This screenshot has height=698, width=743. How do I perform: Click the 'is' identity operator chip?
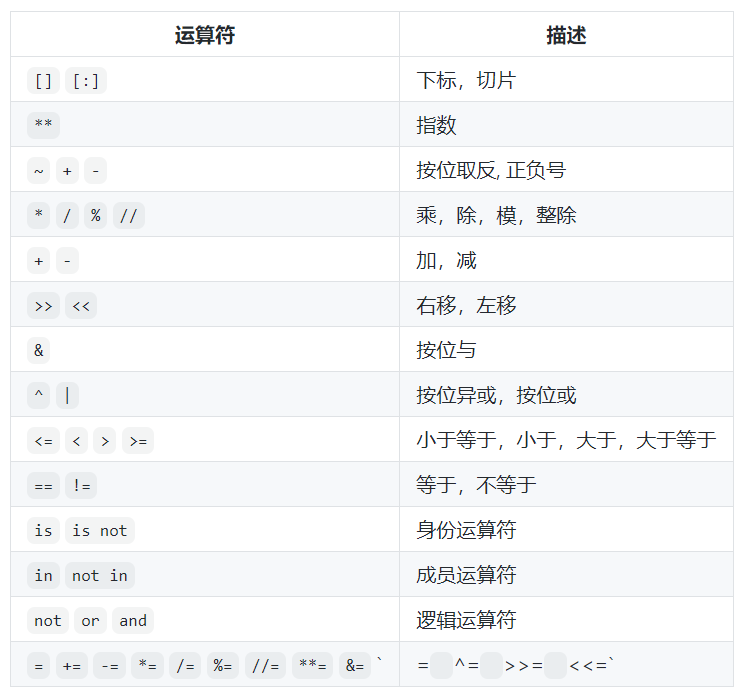[x=43, y=531]
